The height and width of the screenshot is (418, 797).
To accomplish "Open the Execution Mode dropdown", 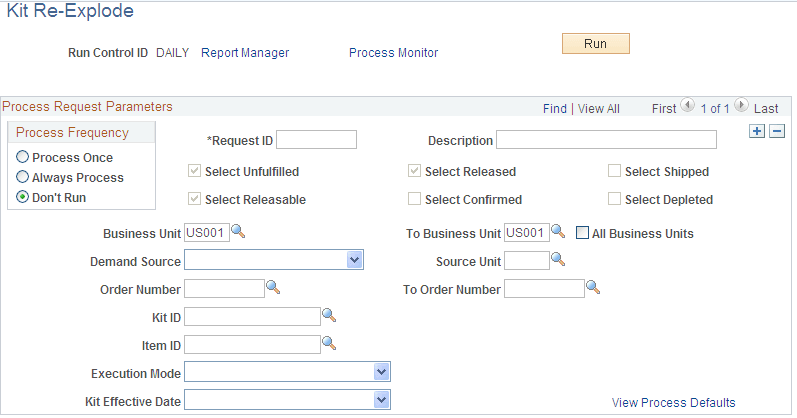I will tap(381, 372).
